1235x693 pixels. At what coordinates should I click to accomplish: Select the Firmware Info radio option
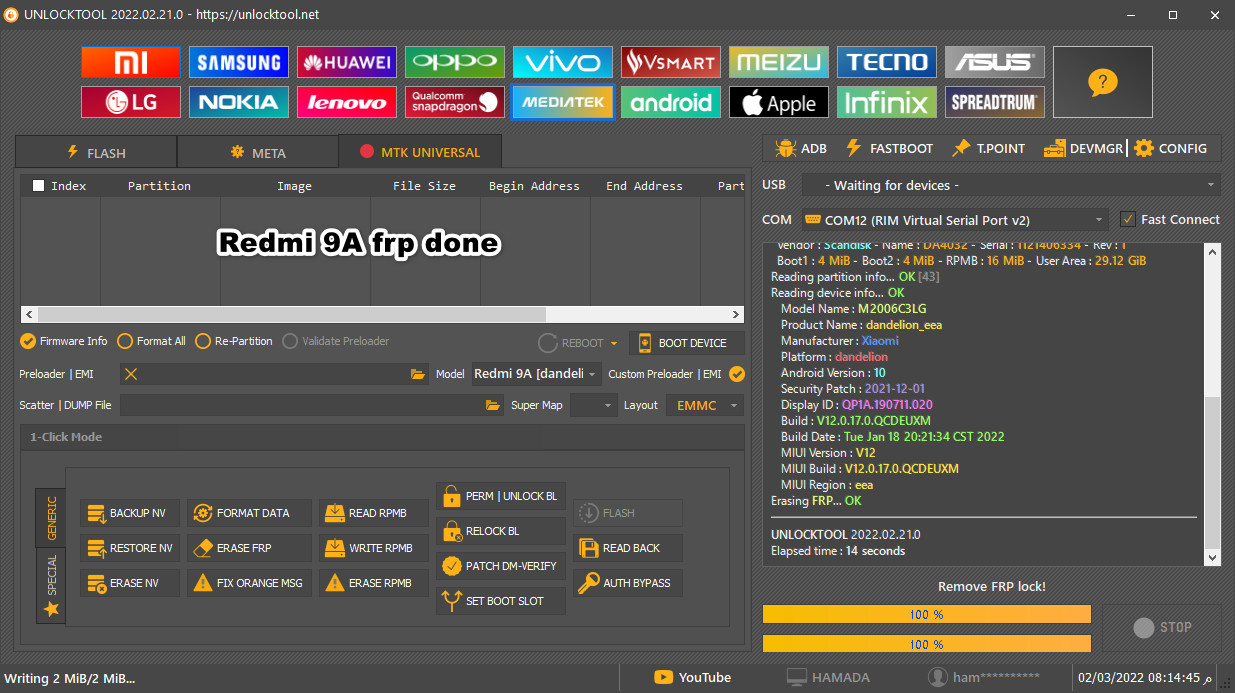(63, 341)
